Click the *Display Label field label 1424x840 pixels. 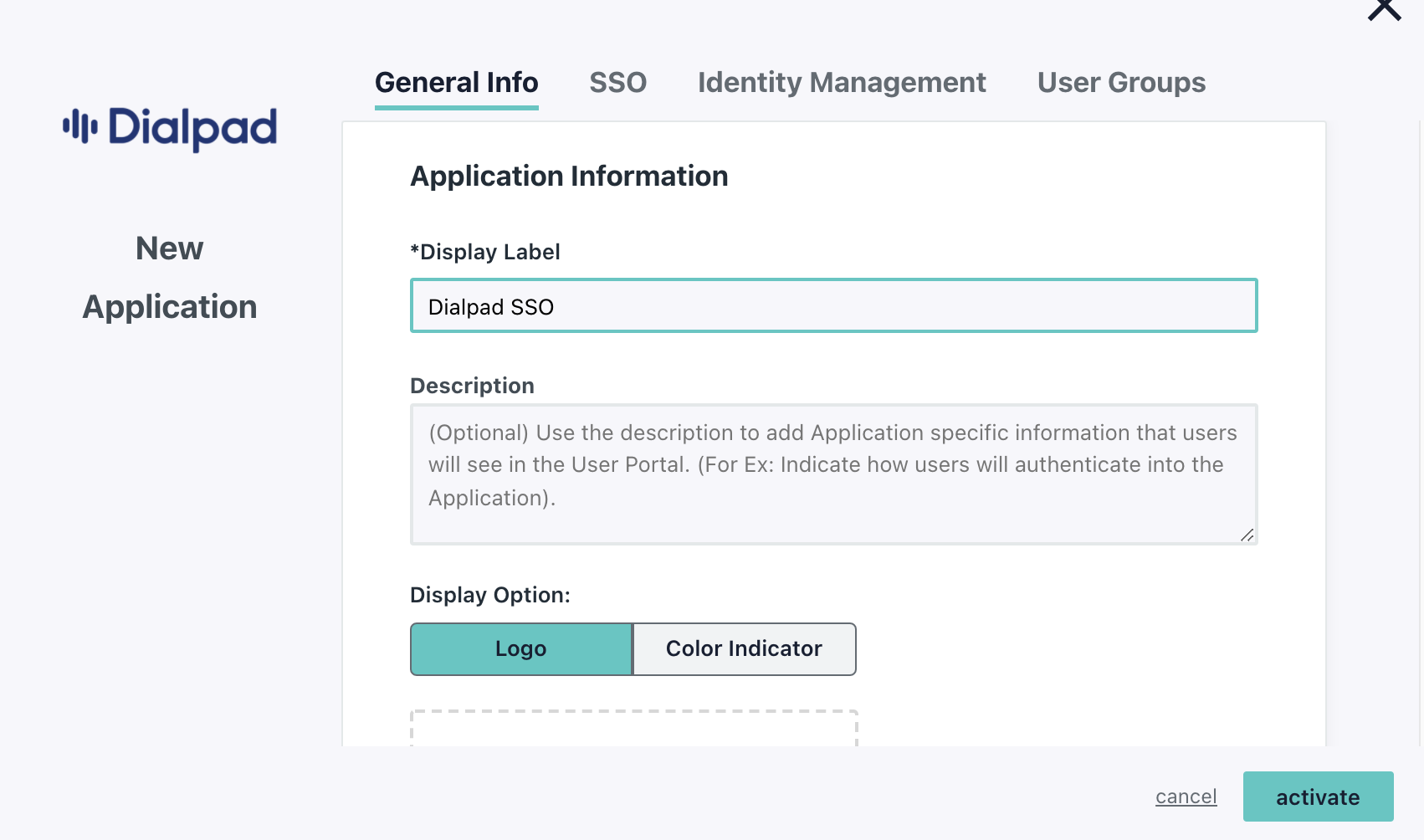click(485, 252)
